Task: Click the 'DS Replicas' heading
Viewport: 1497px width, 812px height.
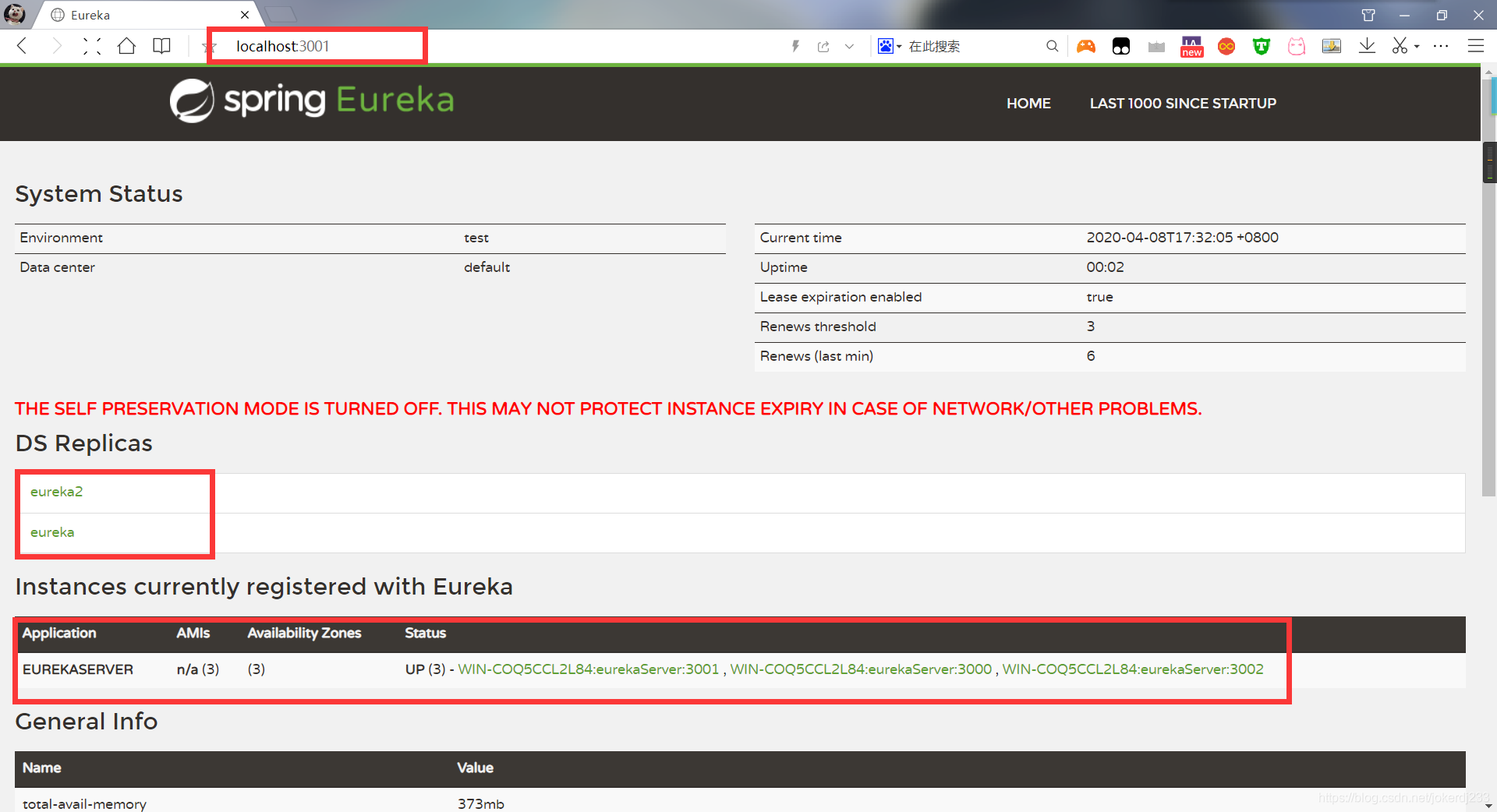Action: click(84, 443)
